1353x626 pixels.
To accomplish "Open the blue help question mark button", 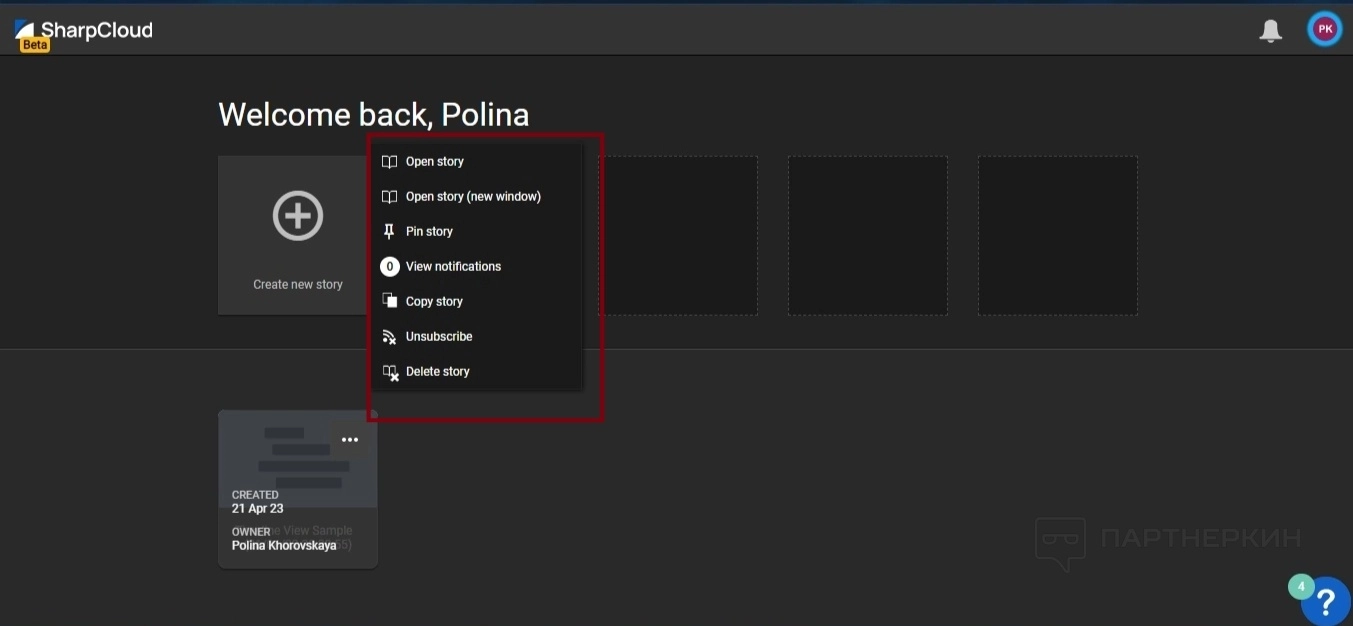I will tap(1326, 601).
